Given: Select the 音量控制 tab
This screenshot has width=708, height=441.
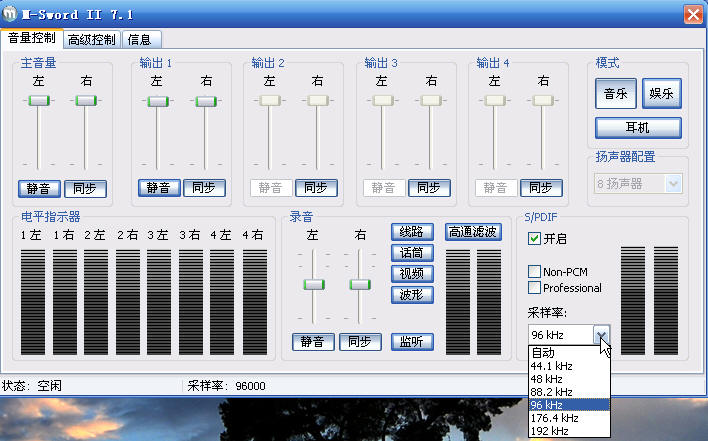Looking at the screenshot, I should (x=32, y=38).
